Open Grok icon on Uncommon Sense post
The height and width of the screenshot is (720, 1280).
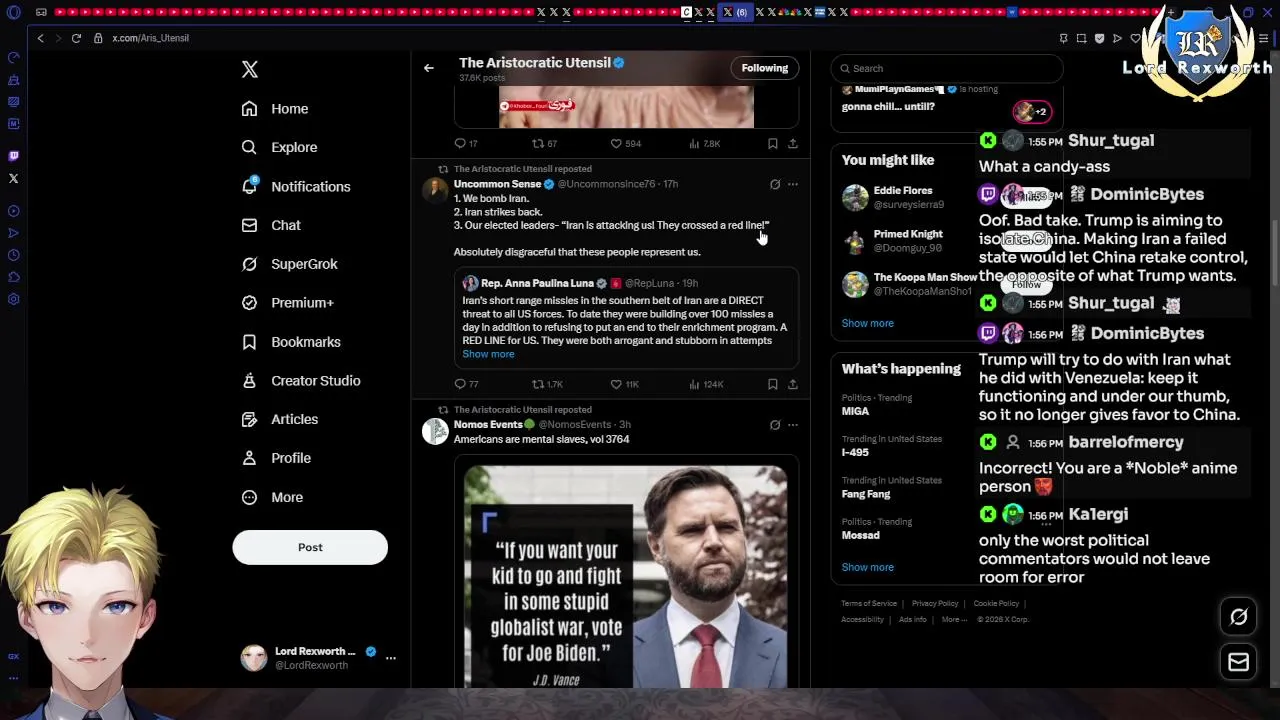pos(775,184)
